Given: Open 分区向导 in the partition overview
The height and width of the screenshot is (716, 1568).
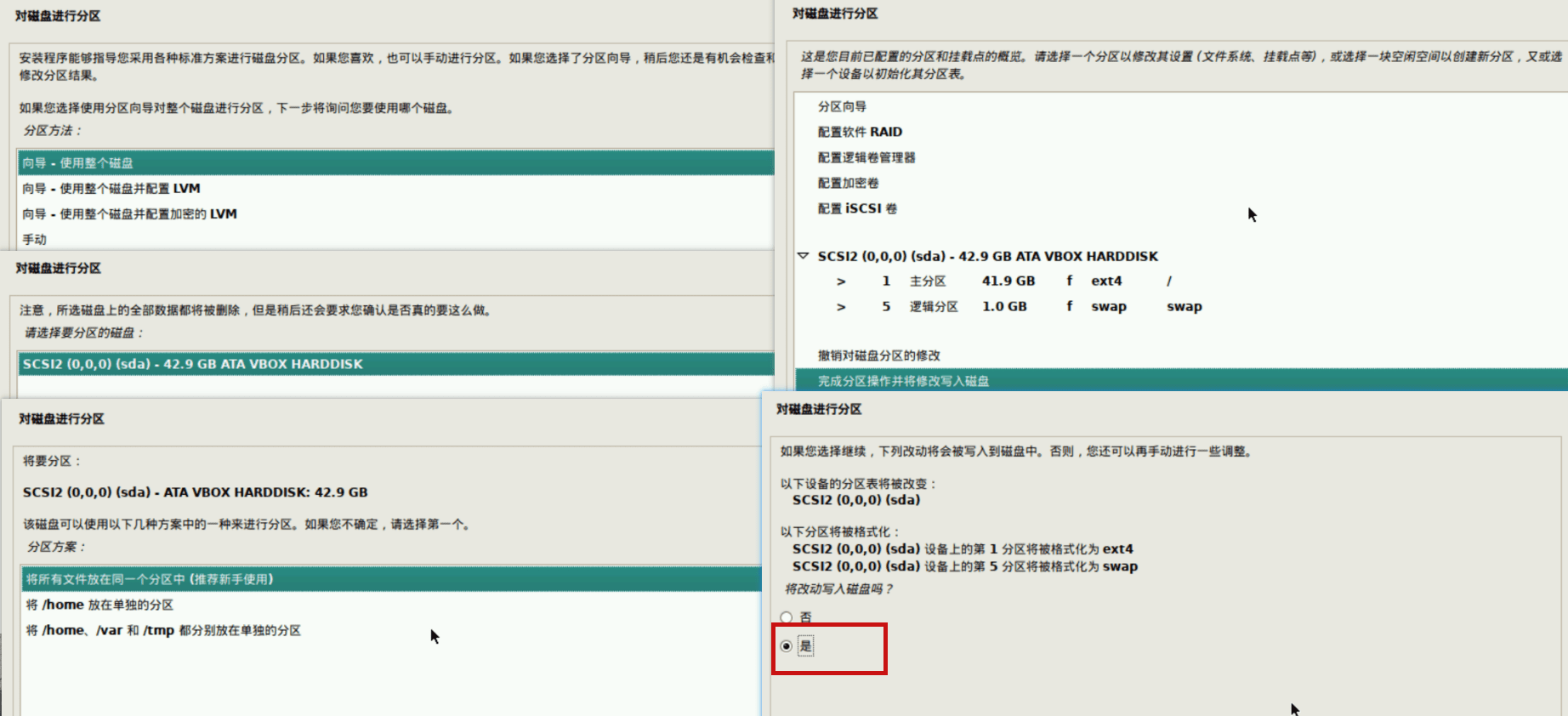Looking at the screenshot, I should coord(842,106).
